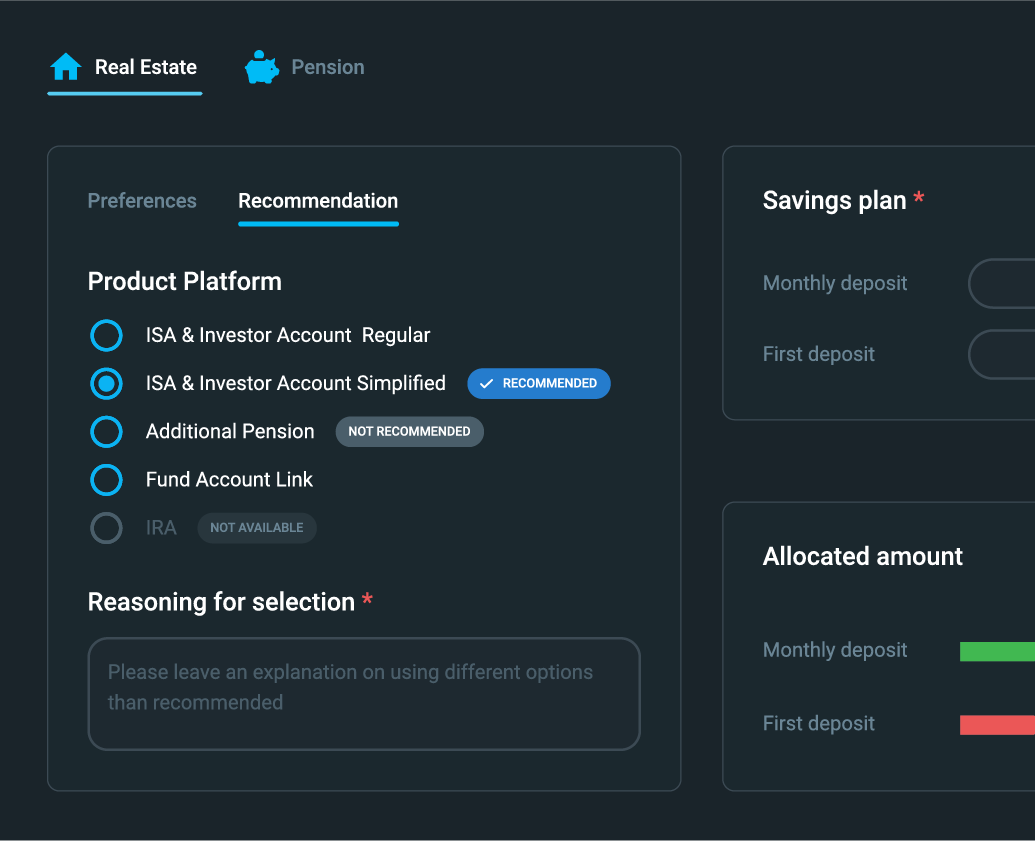This screenshot has height=841, width=1036.
Task: Click the Allocated amount heading
Action: (863, 556)
